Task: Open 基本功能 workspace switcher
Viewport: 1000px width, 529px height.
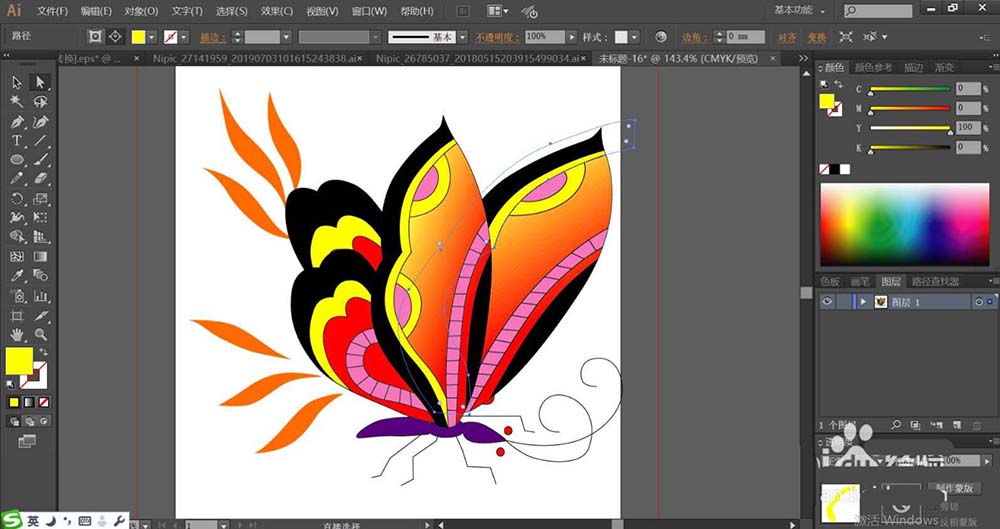Action: pos(799,11)
